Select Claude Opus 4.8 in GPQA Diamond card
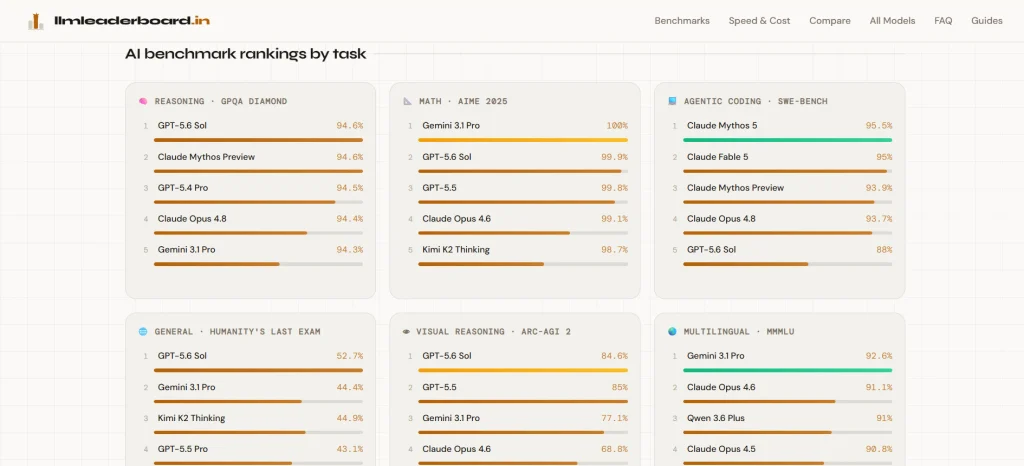The image size is (1024, 466). pyautogui.click(x=192, y=219)
